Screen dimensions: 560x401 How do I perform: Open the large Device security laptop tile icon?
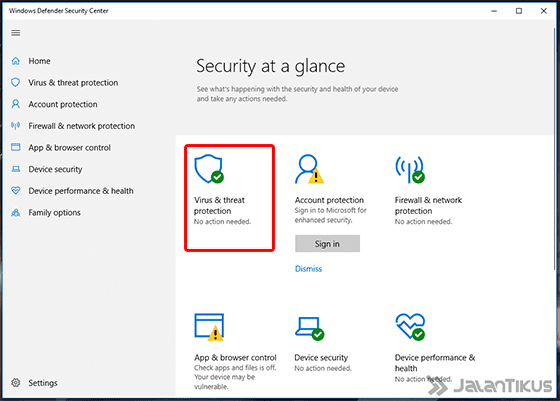tap(309, 329)
